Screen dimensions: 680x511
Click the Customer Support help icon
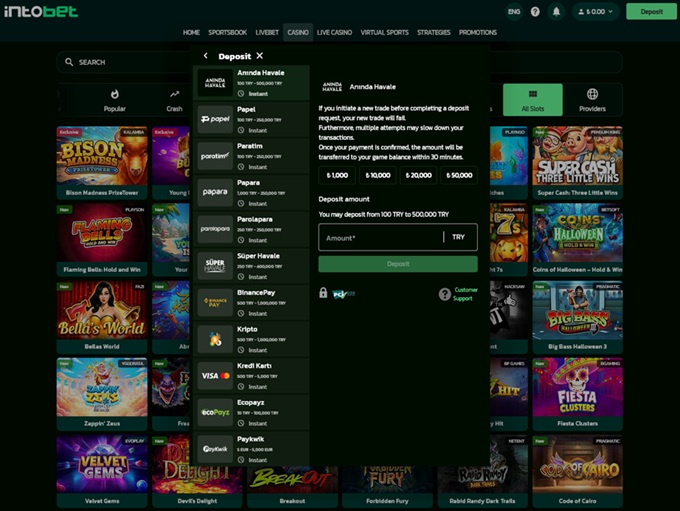pyautogui.click(x=445, y=294)
